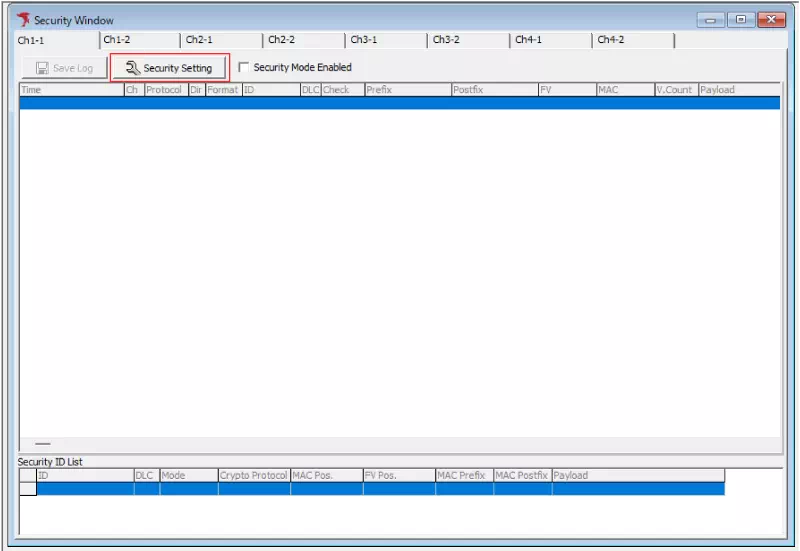Select the blank row selector cell in the Security ID List
This screenshot has height=551, width=800.
click(28, 489)
